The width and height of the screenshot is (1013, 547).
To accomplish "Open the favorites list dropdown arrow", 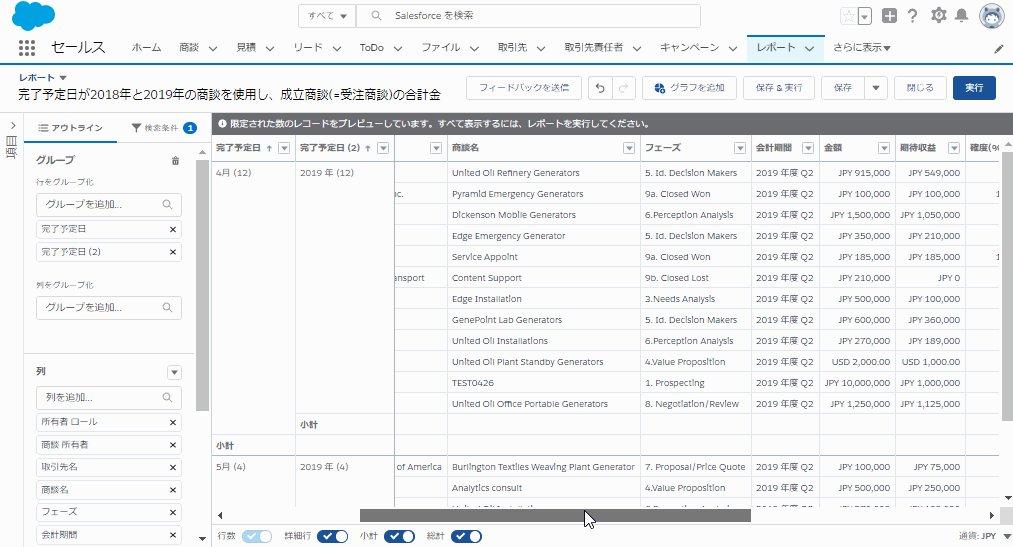I will [x=864, y=16].
